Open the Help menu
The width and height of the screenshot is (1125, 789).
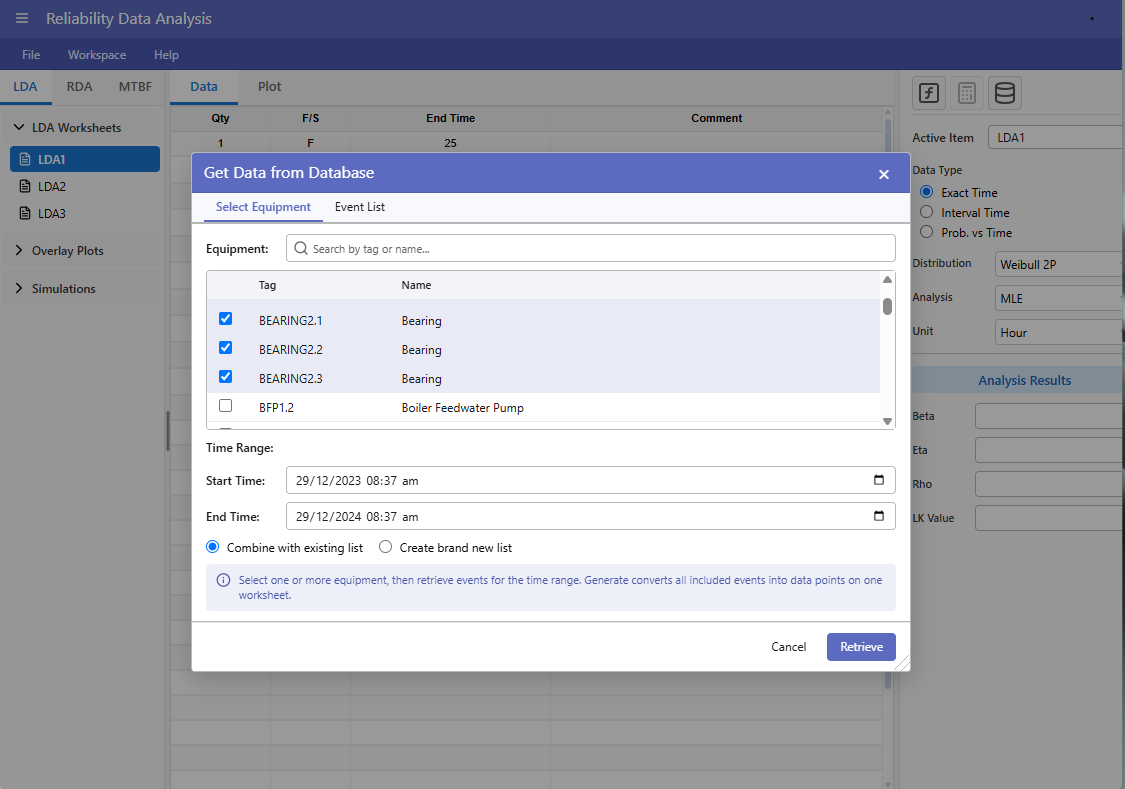click(x=166, y=55)
